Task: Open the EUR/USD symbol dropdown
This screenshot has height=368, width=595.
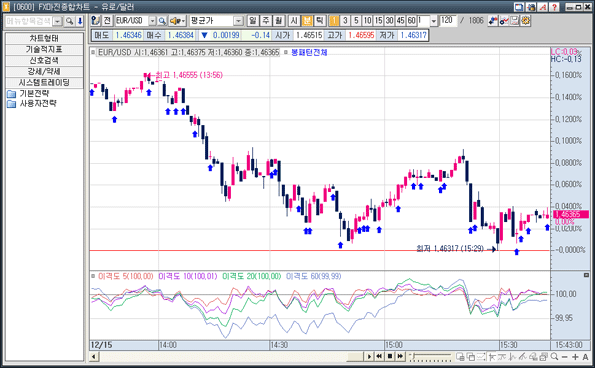Action: click(x=152, y=21)
